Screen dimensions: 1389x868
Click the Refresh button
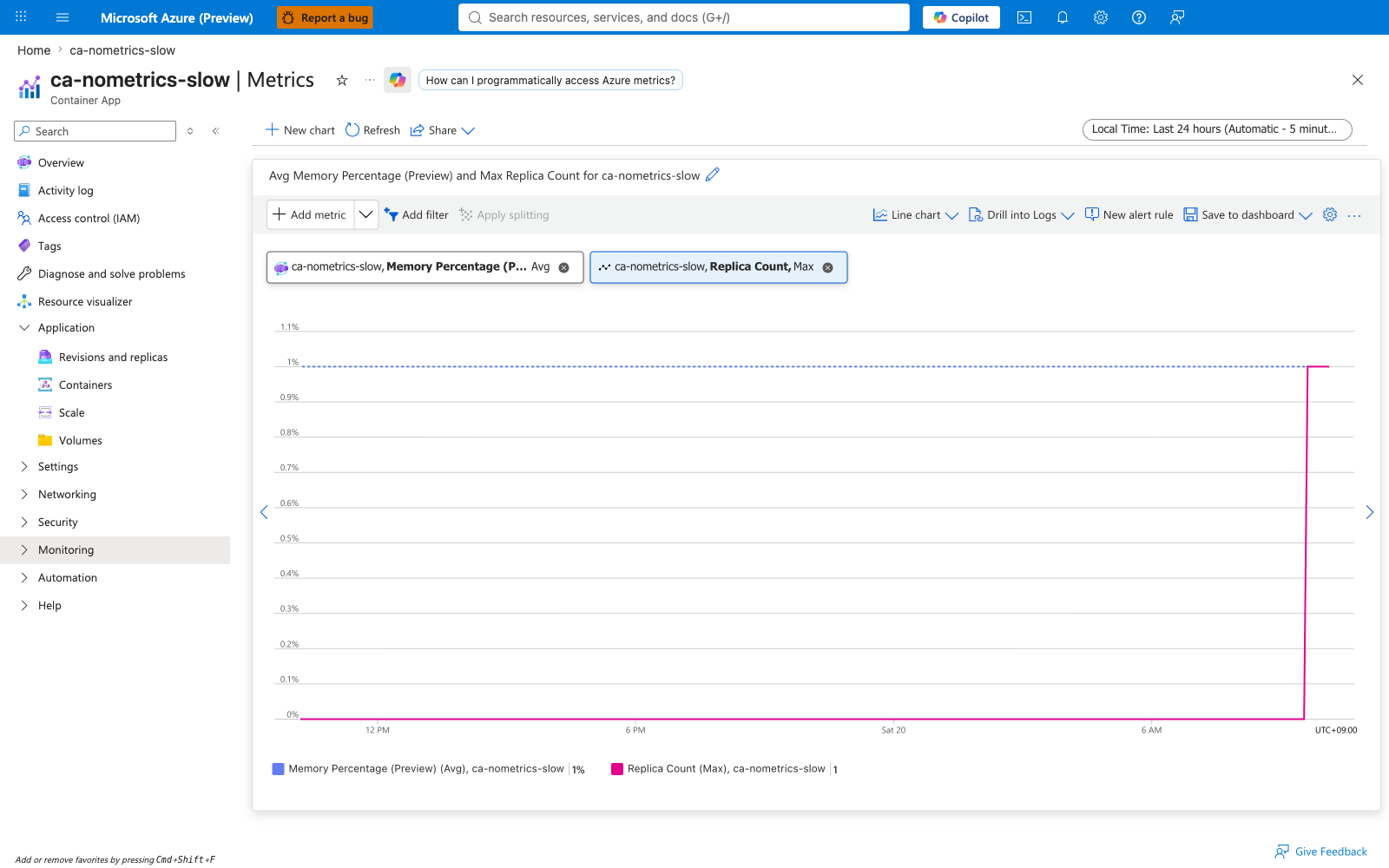point(372,130)
